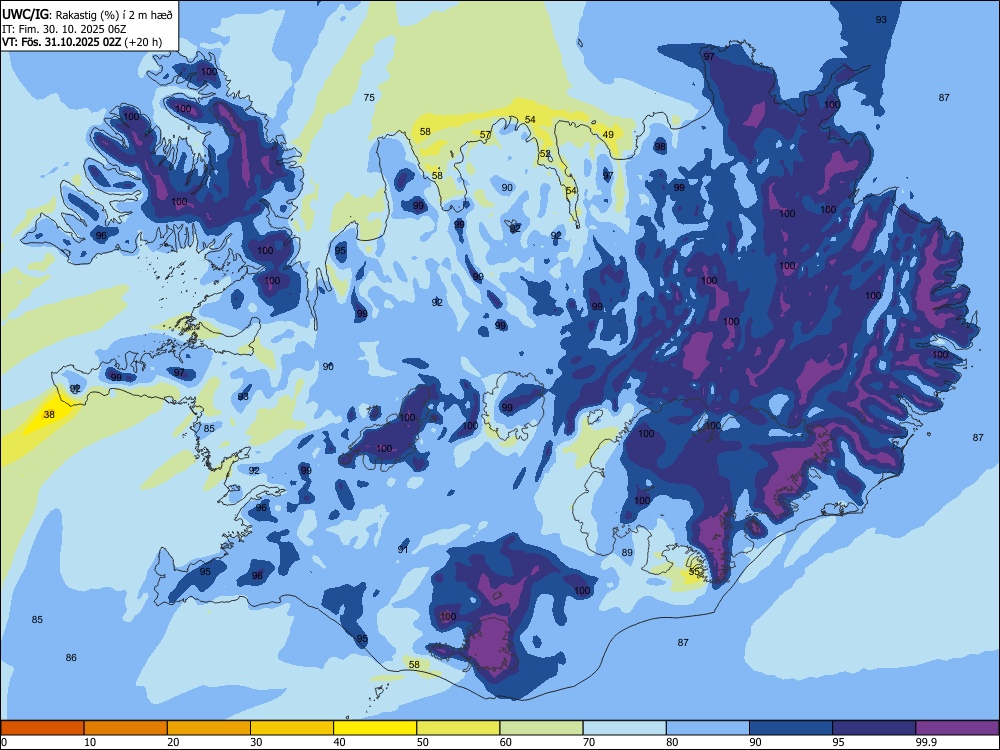Click the value 93 over the ocean
The image size is (1000, 750).
point(881,20)
